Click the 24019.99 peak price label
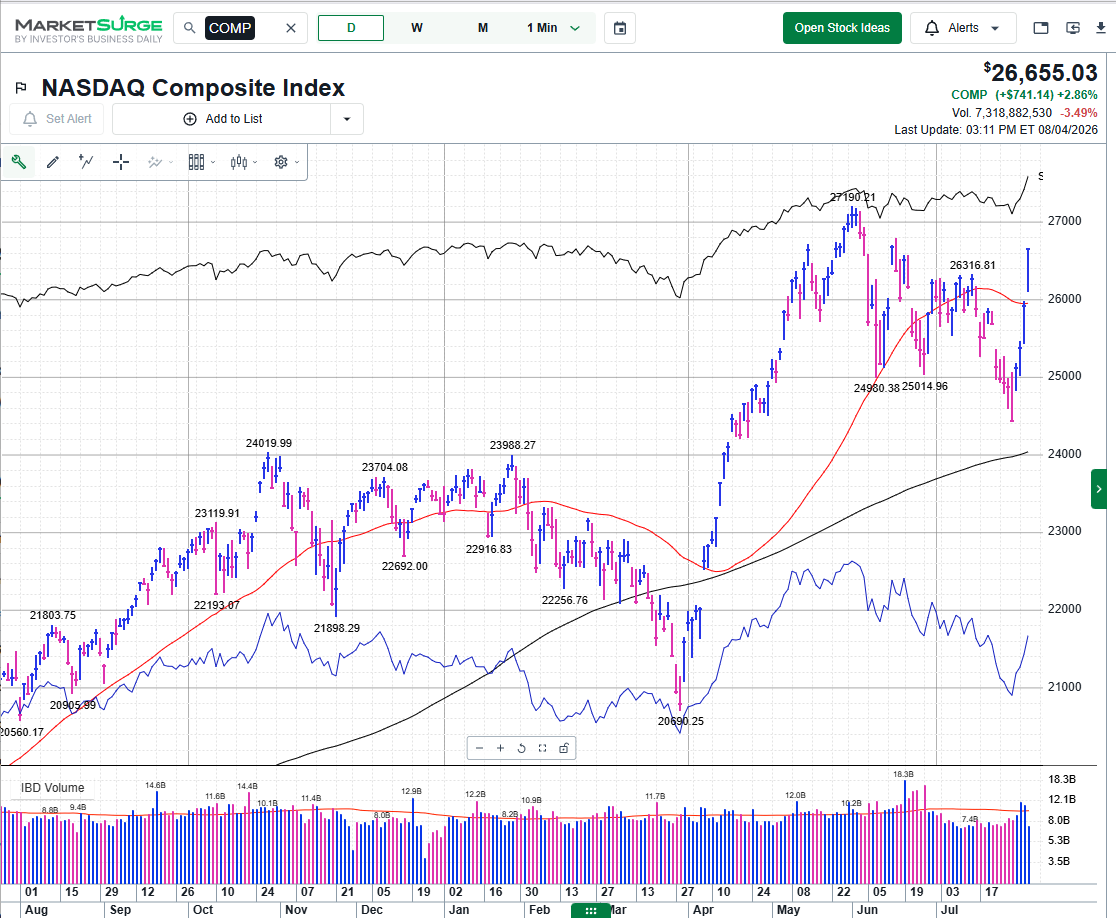The width and height of the screenshot is (1116, 918). point(268,443)
